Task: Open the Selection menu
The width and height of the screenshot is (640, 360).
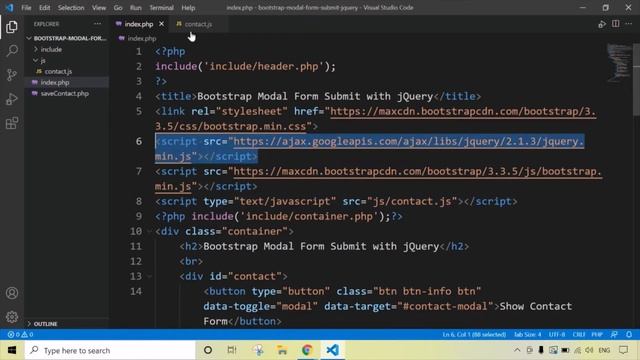Action: 71,7
